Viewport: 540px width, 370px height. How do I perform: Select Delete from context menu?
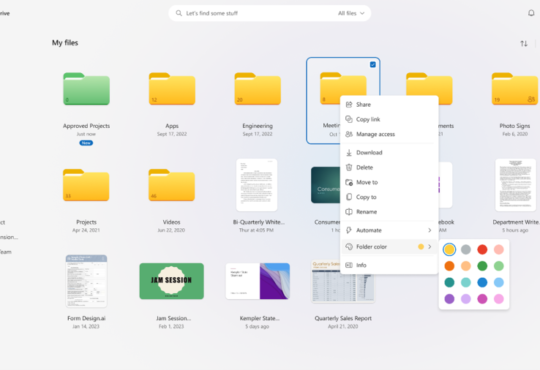pyautogui.click(x=389, y=167)
